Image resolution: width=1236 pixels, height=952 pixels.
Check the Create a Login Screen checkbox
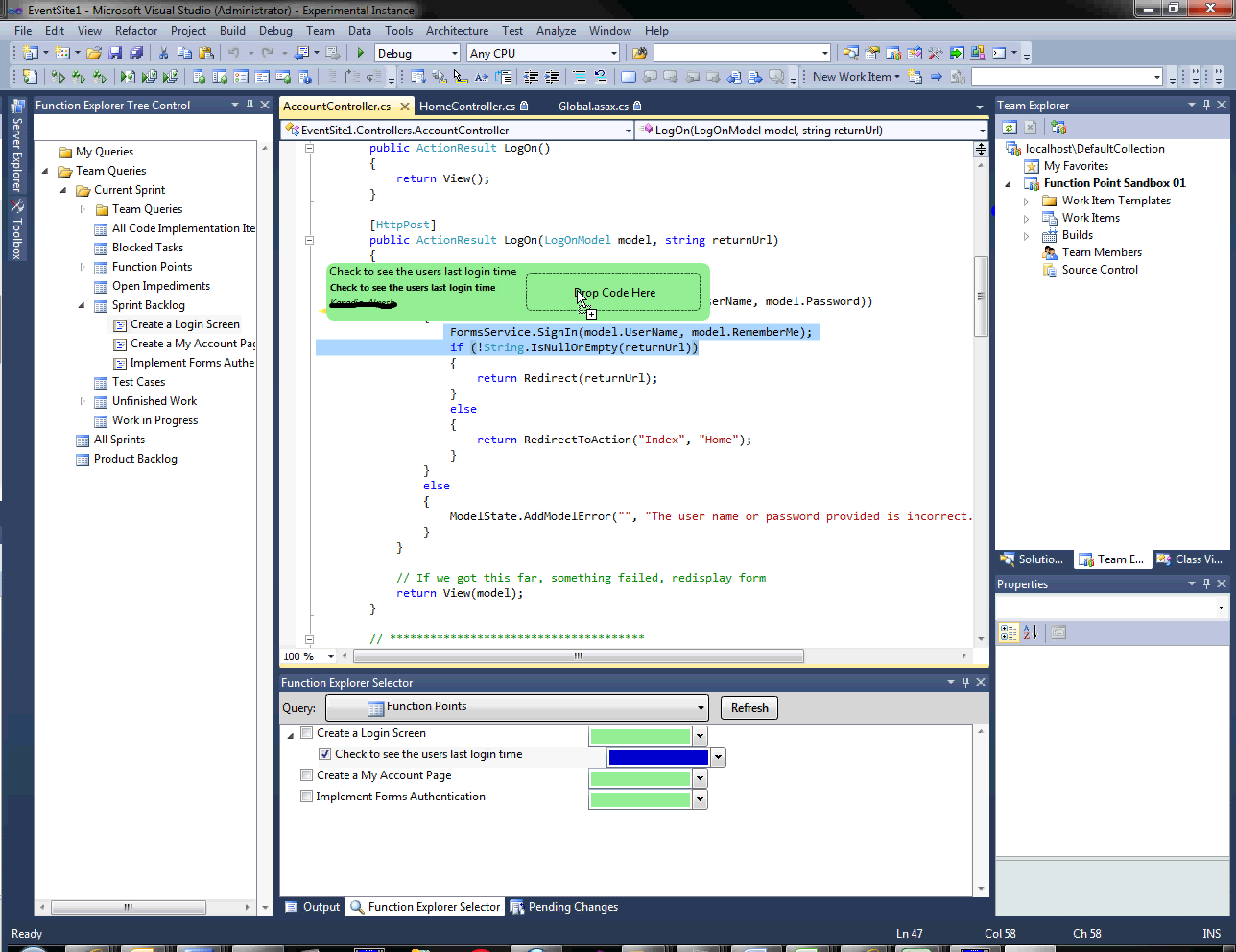(307, 733)
